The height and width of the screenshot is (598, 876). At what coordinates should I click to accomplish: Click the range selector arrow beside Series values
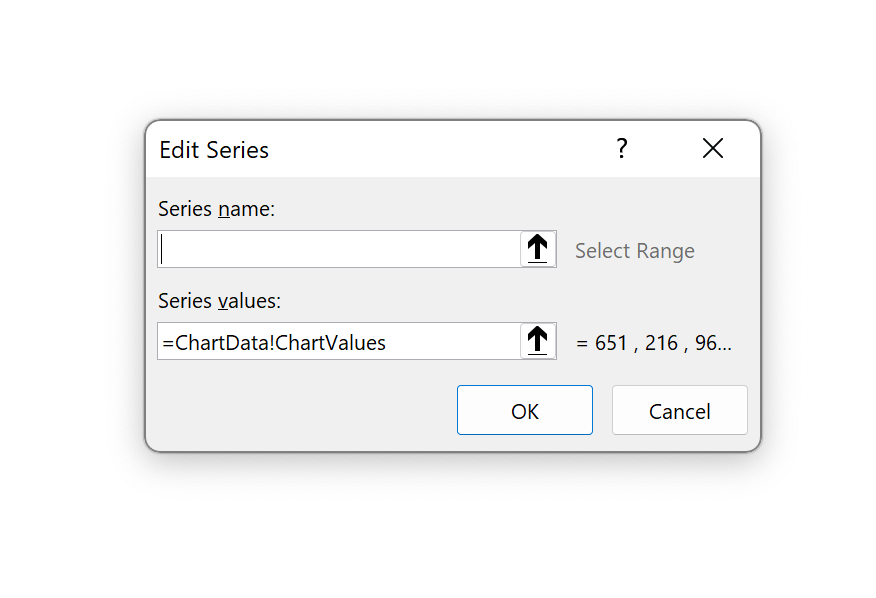[538, 341]
